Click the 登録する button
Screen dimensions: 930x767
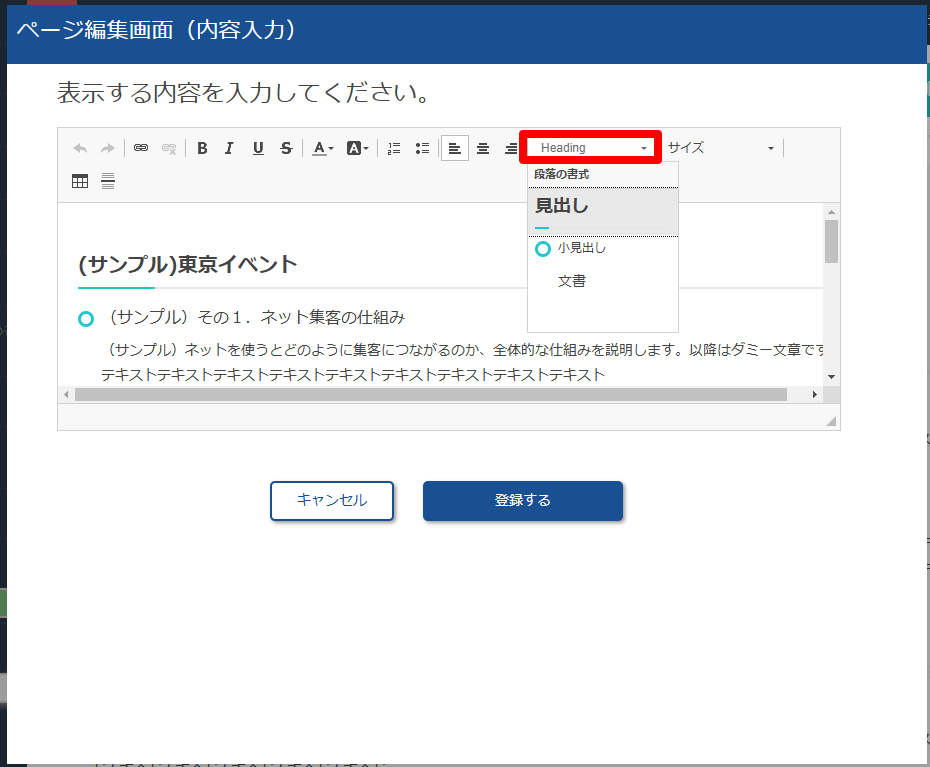(x=523, y=501)
